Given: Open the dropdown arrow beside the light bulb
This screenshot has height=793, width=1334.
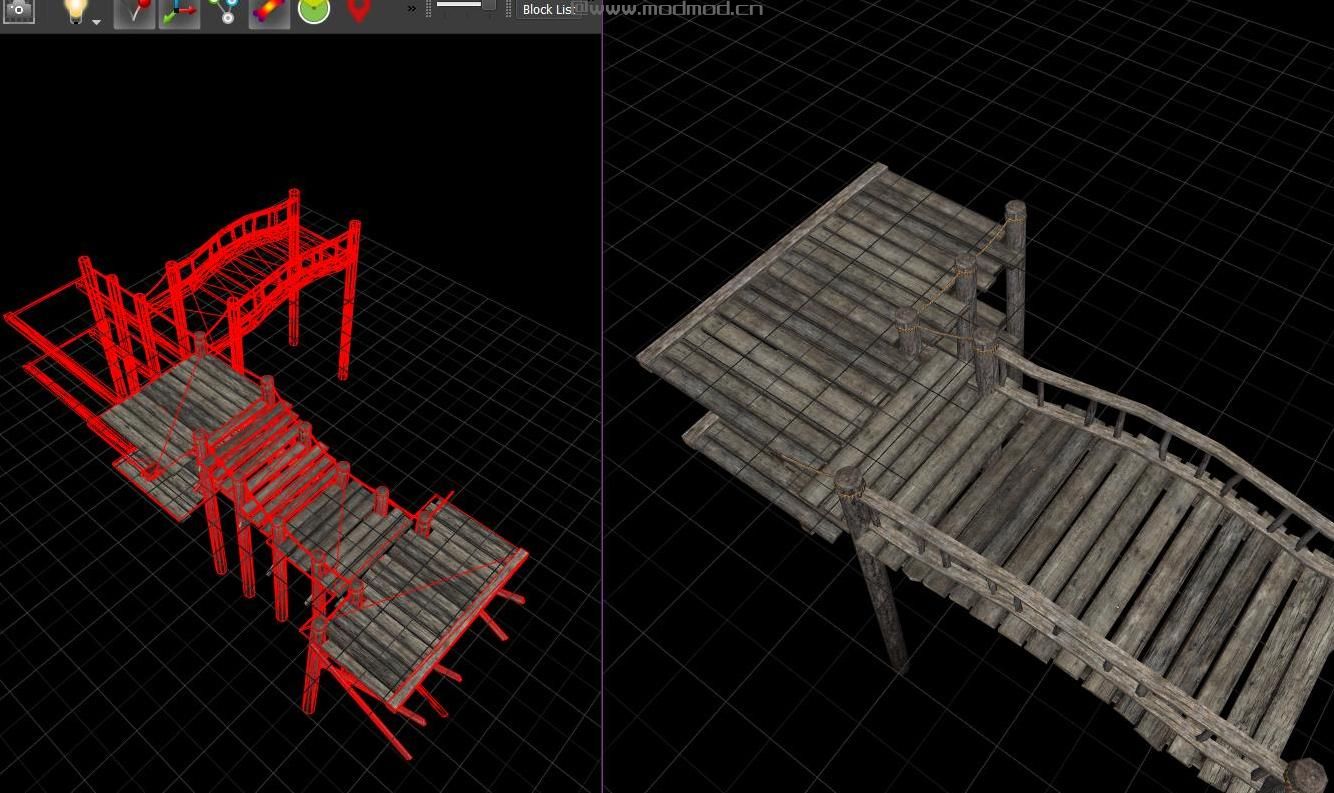Looking at the screenshot, I should tap(97, 21).
